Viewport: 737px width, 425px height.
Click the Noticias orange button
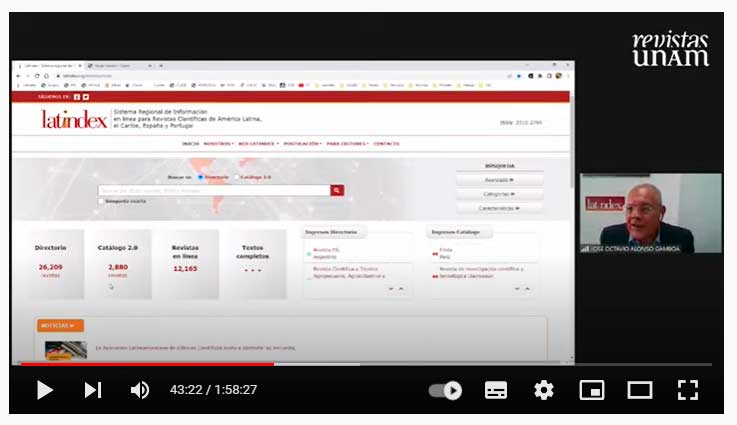click(x=60, y=325)
